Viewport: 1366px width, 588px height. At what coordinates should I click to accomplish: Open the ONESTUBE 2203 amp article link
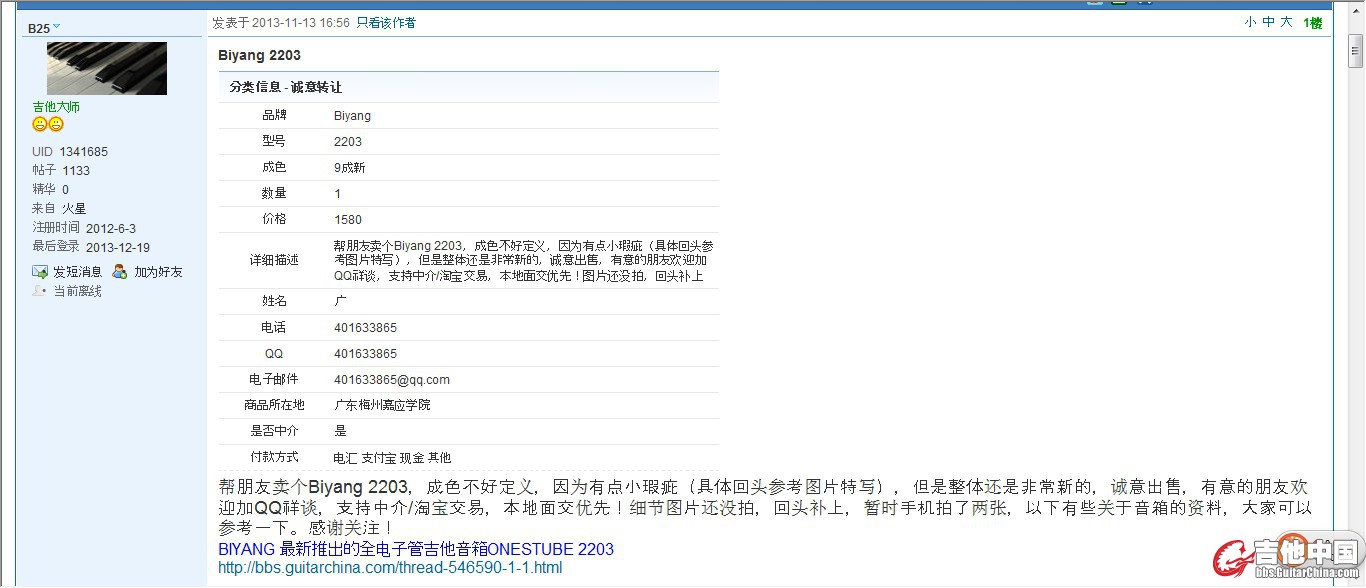click(416, 549)
